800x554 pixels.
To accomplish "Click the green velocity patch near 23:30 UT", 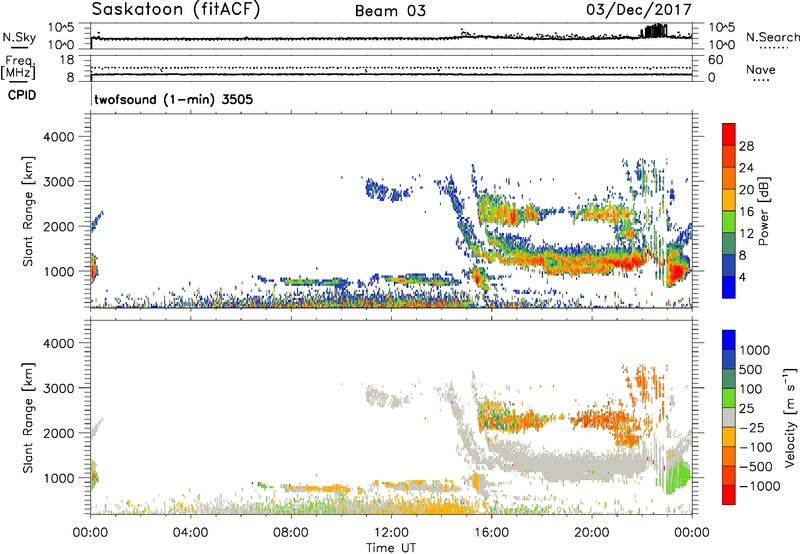I will click(677, 477).
